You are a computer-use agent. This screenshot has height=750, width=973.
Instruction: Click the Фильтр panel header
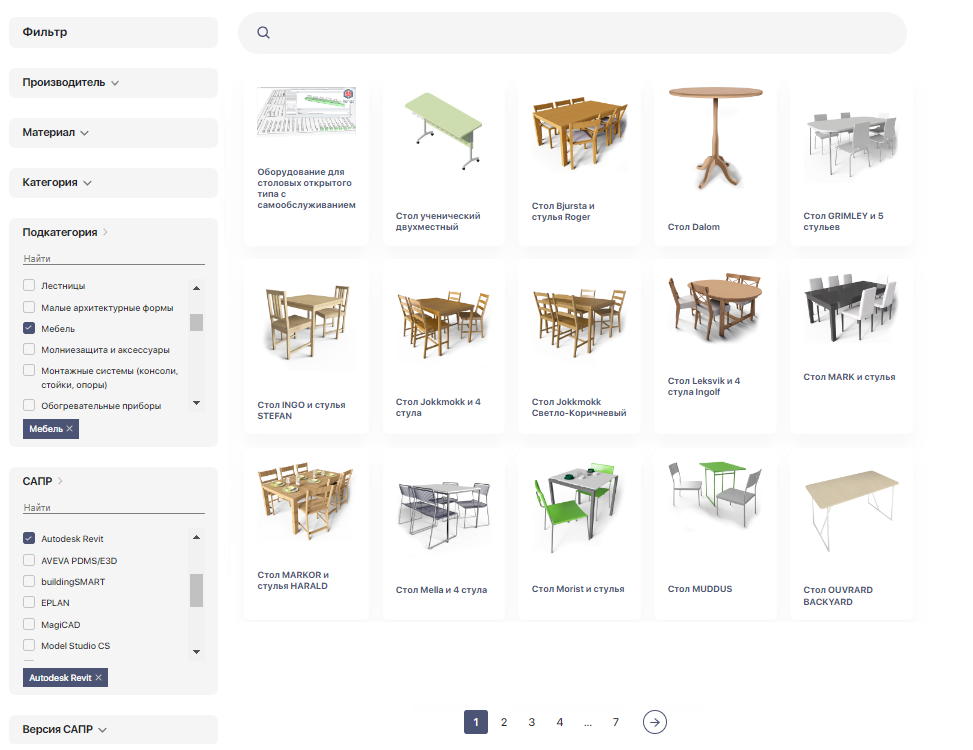[114, 32]
